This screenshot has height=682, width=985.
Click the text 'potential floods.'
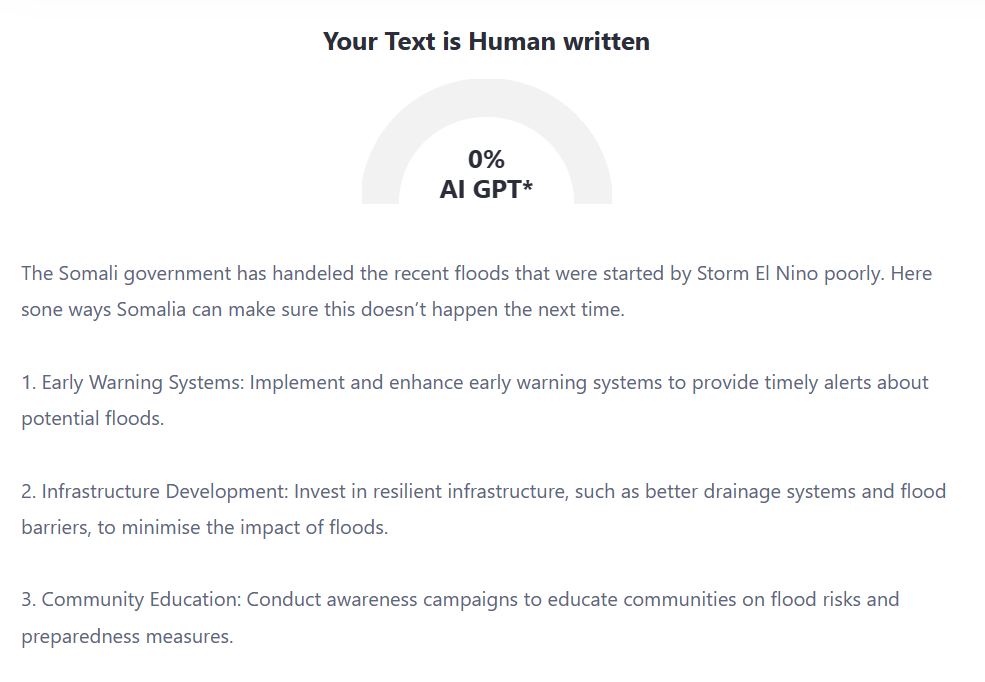[x=93, y=418]
